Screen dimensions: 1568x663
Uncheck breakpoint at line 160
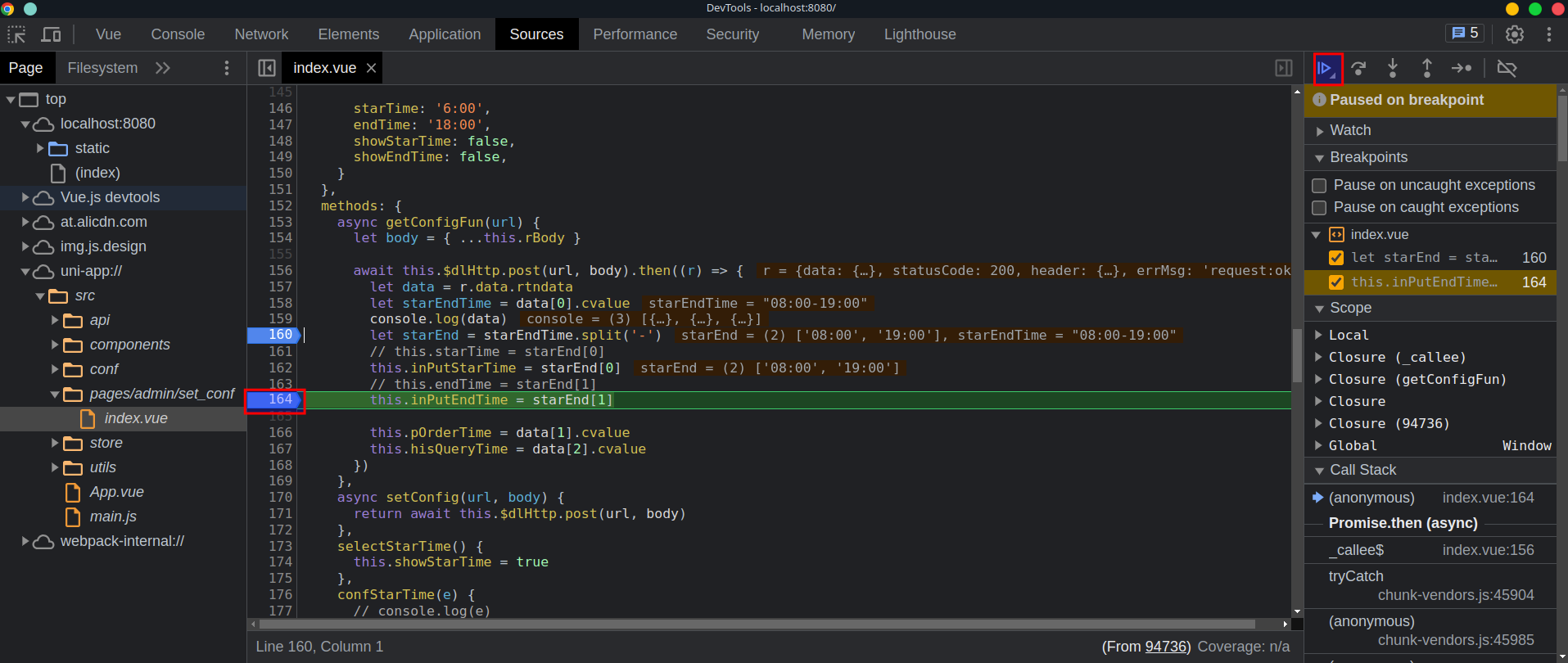coord(1336,258)
